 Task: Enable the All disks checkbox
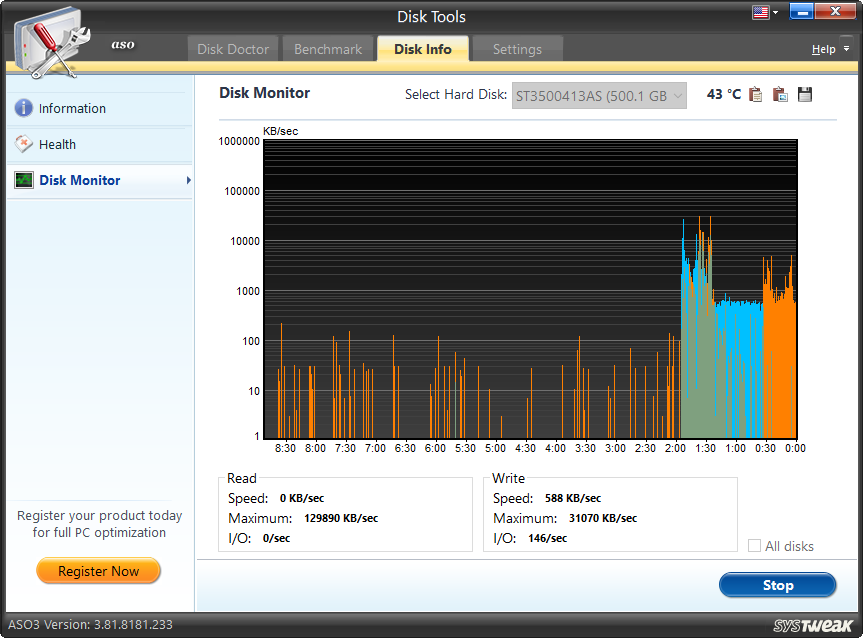click(x=756, y=546)
